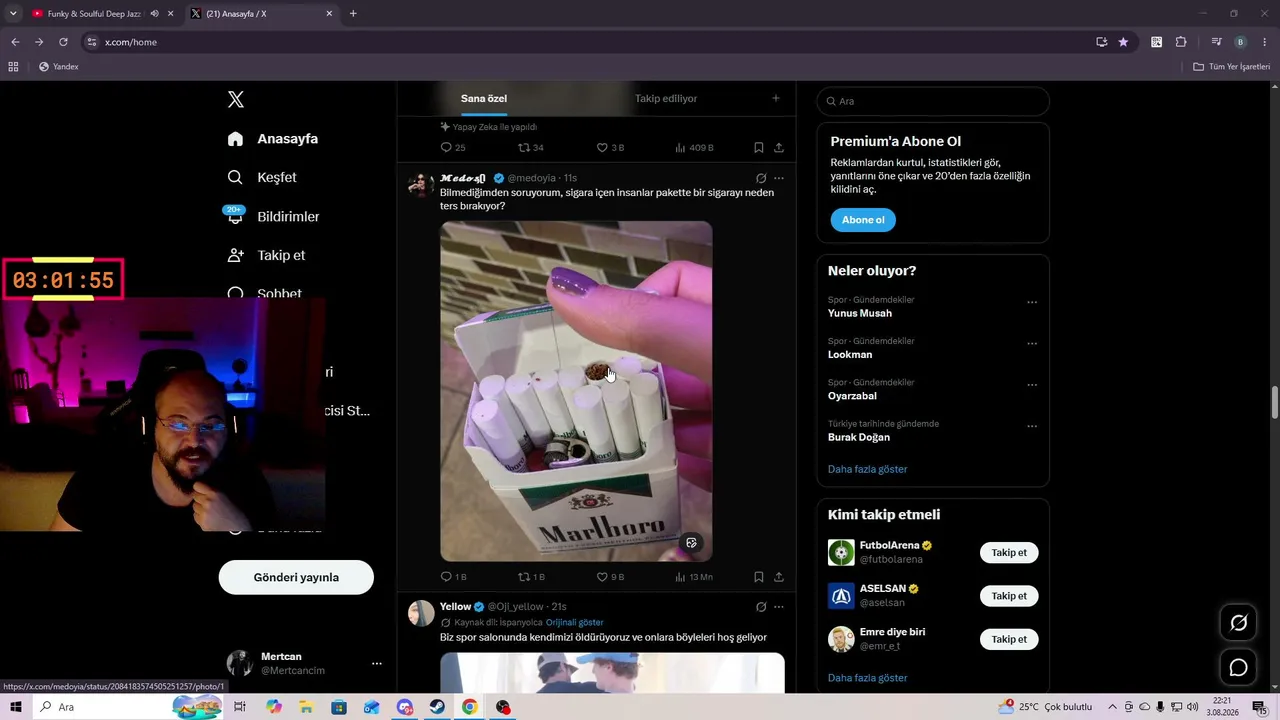Click the plus icon beside timeline tabs
This screenshot has width=1280, height=720.
tap(776, 98)
